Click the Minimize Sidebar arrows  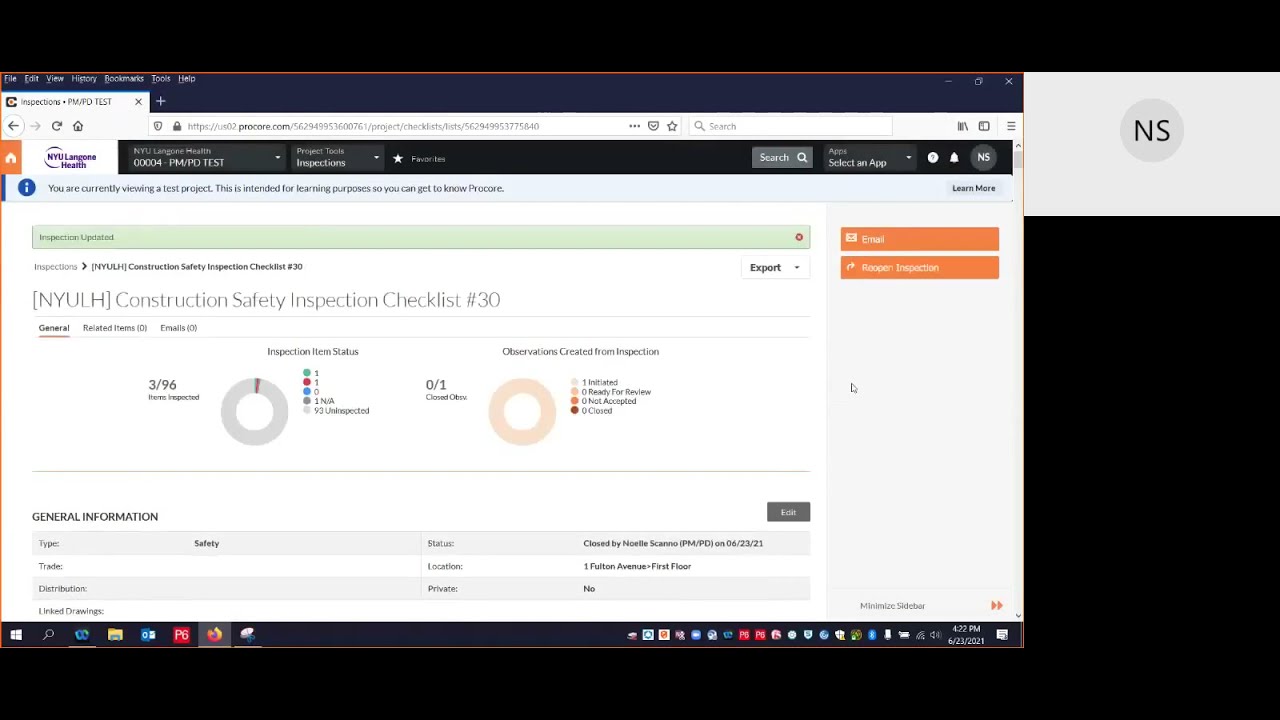click(x=997, y=606)
